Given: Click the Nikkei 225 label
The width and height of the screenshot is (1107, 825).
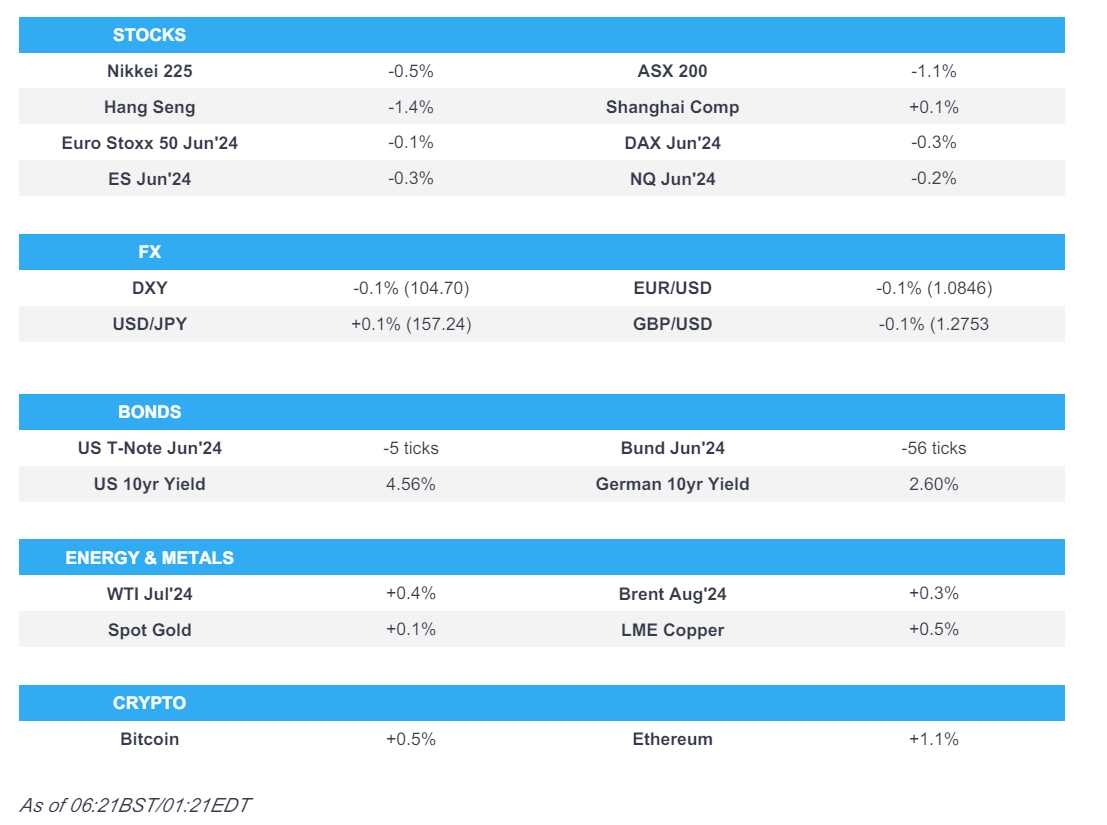Looking at the screenshot, I should click(x=149, y=71).
